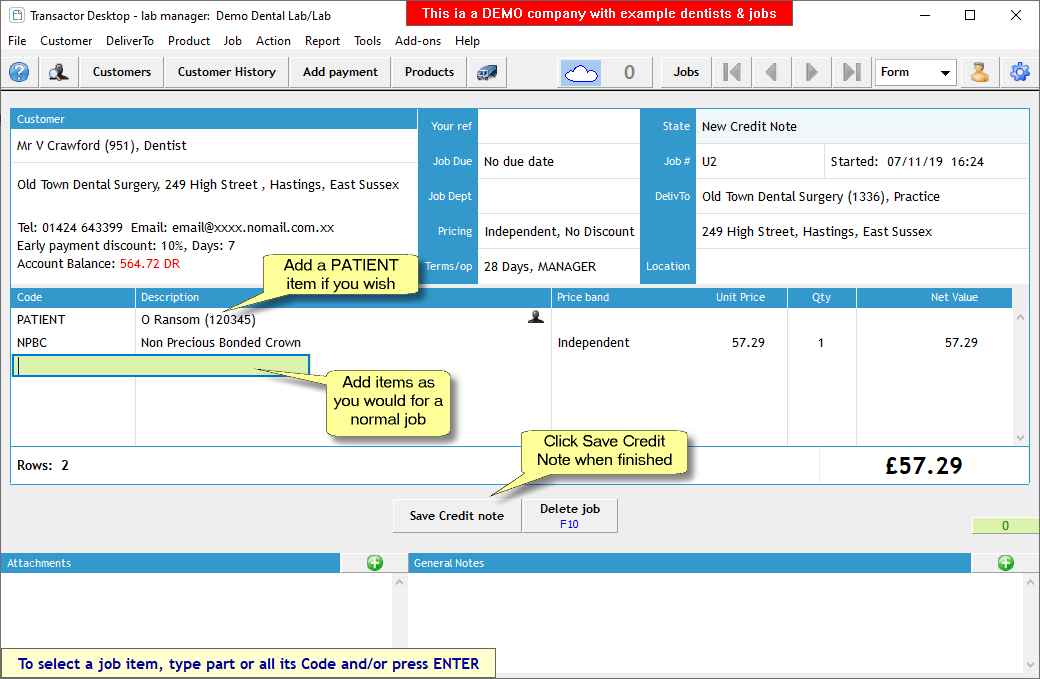Screen dimensions: 1040x679
Task: Click the patient person icon in row
Action: pos(536,317)
